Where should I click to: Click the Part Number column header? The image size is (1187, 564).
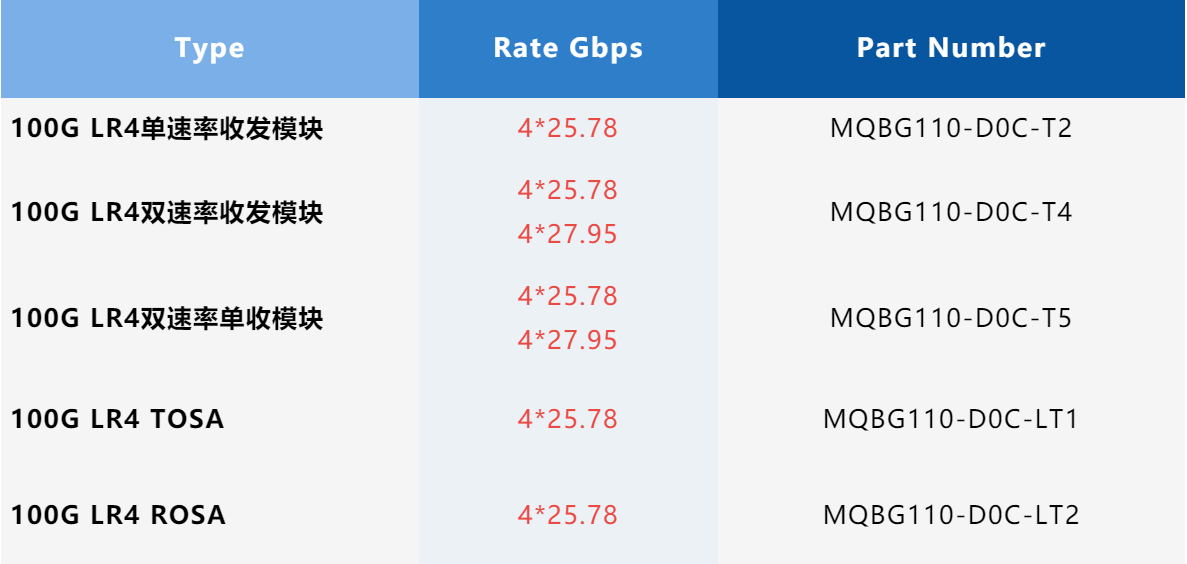click(x=951, y=48)
